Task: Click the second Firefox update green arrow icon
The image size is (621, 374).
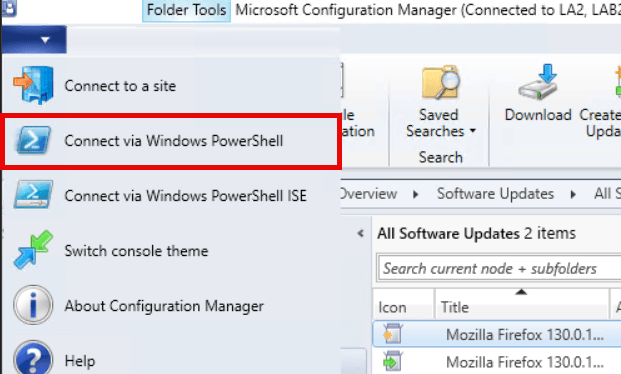Action: point(392,361)
